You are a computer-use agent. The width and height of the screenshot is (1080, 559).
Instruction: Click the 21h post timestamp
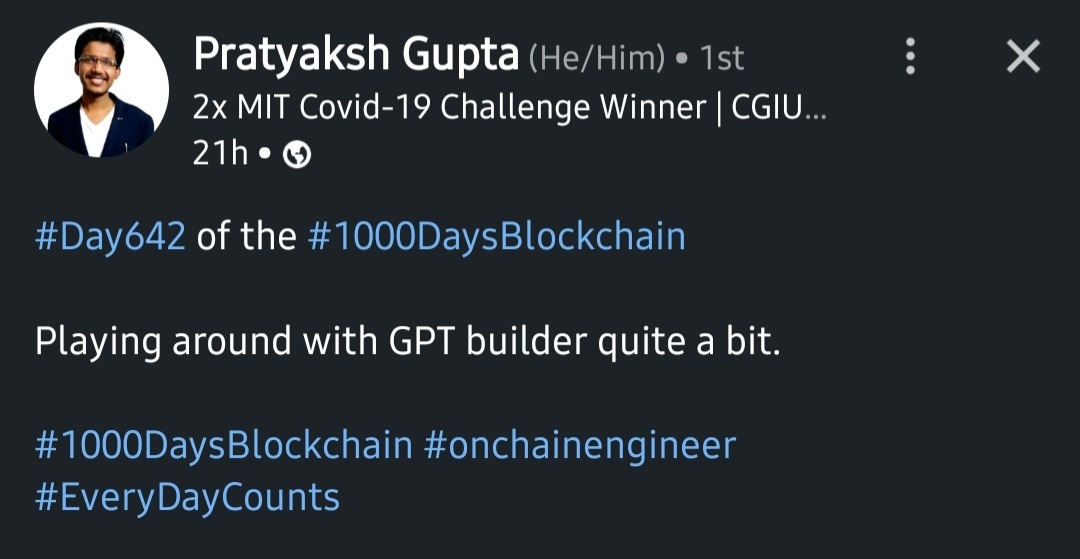click(x=220, y=155)
